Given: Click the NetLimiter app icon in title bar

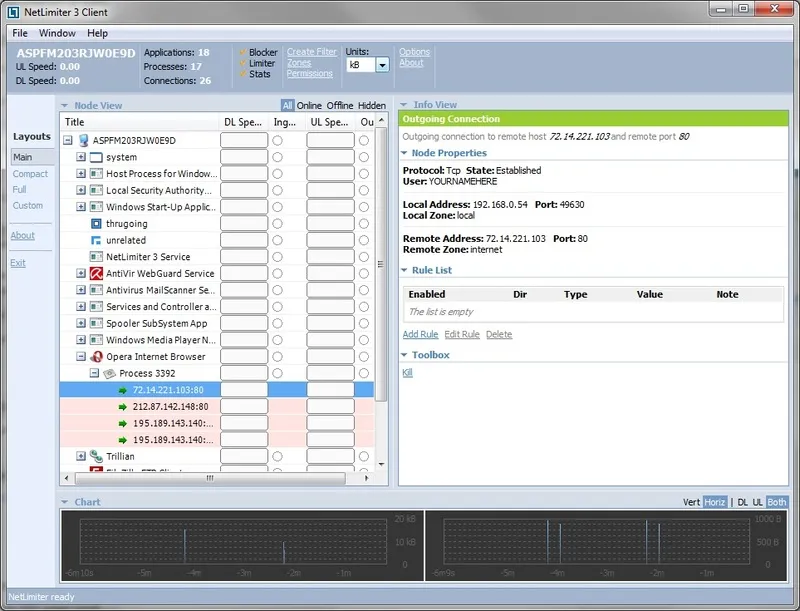Looking at the screenshot, I should 13,12.
